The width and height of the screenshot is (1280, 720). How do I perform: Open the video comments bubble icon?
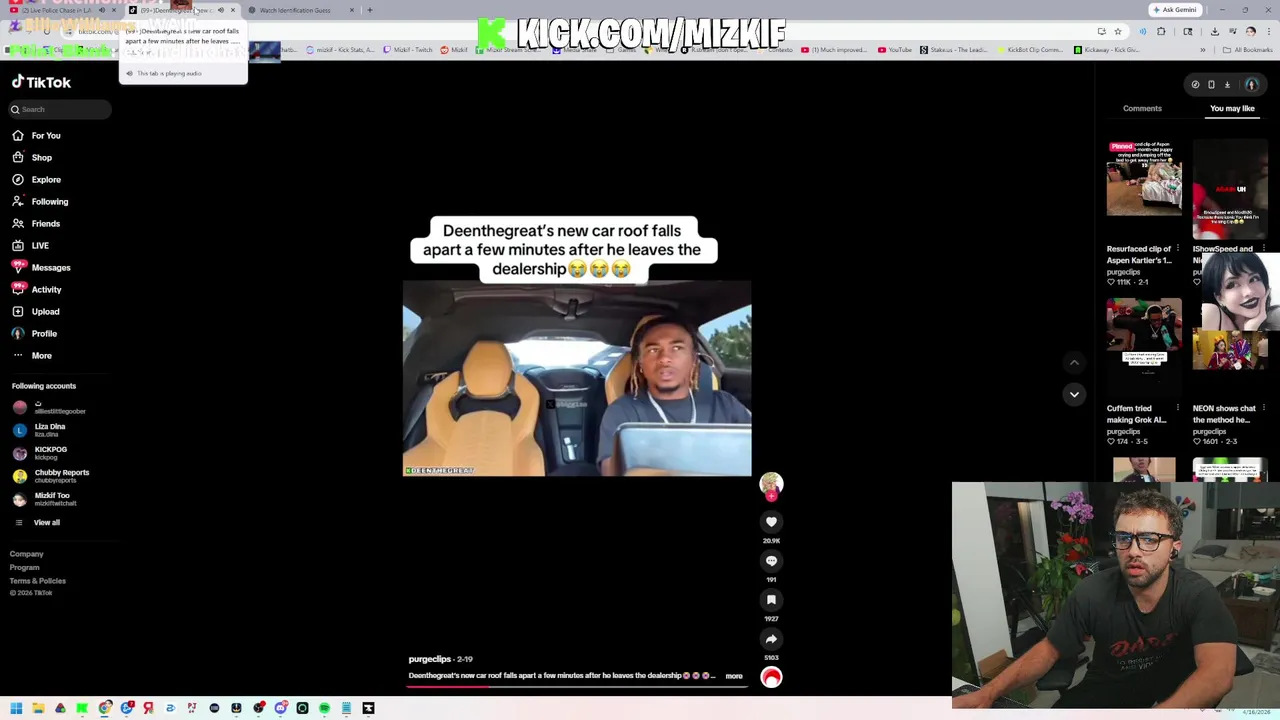pos(771,560)
